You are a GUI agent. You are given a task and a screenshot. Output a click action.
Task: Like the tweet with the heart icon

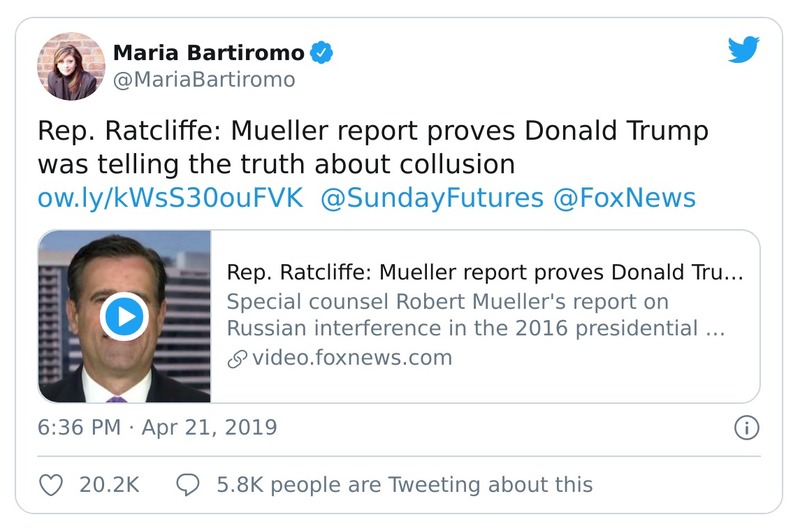pos(51,485)
